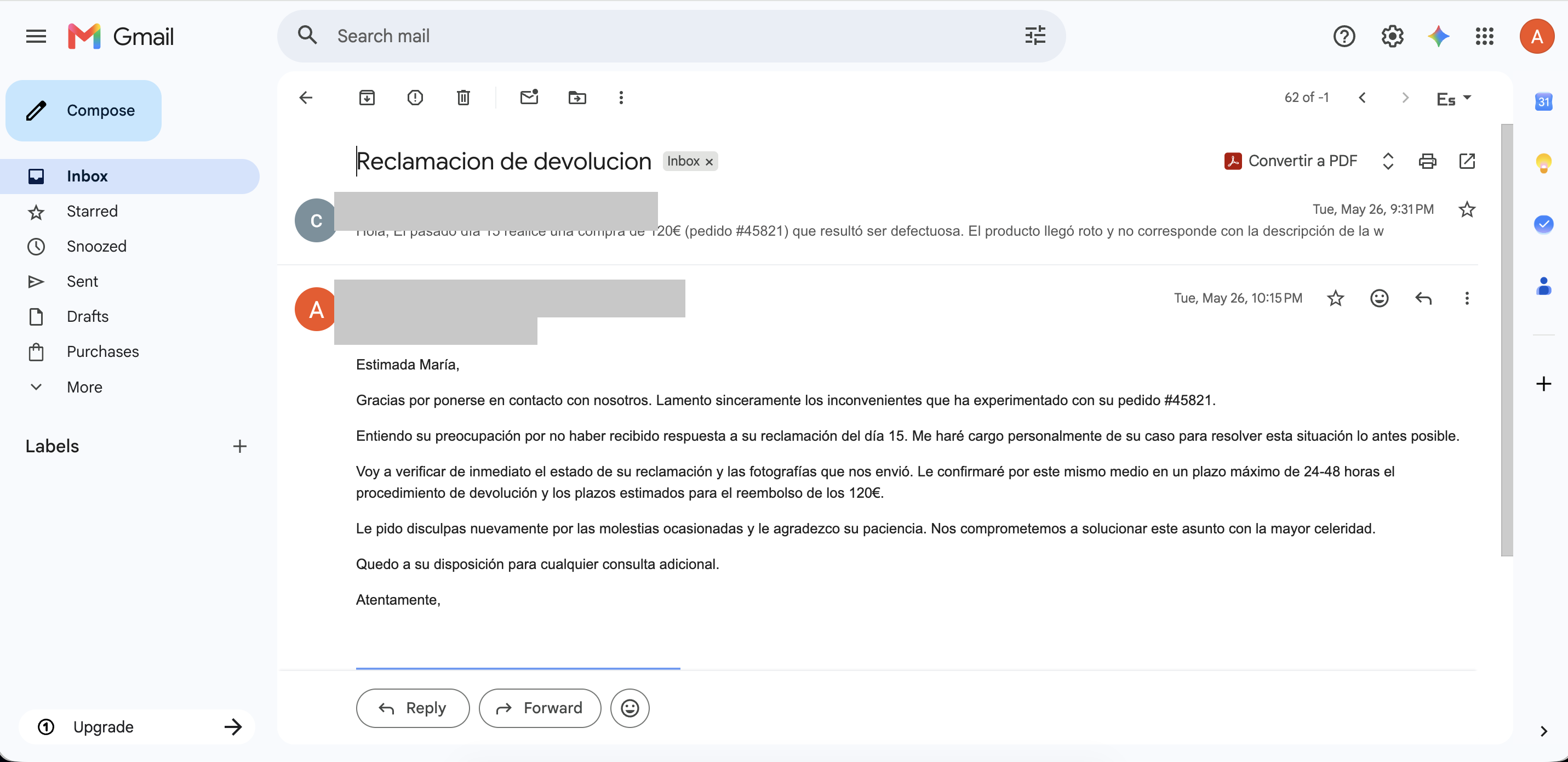Open the input tools language dropdown
The height and width of the screenshot is (762, 1568).
[1453, 99]
